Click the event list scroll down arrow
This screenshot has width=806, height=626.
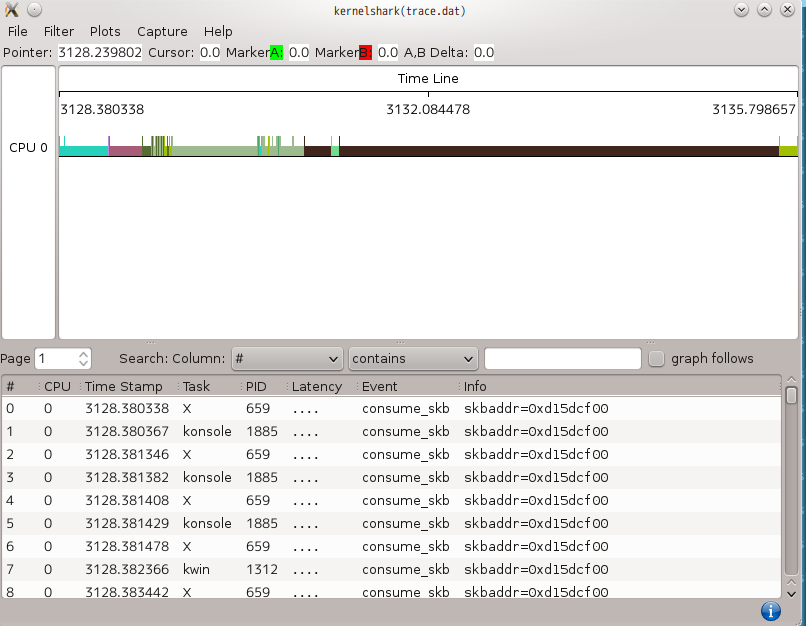[x=792, y=594]
